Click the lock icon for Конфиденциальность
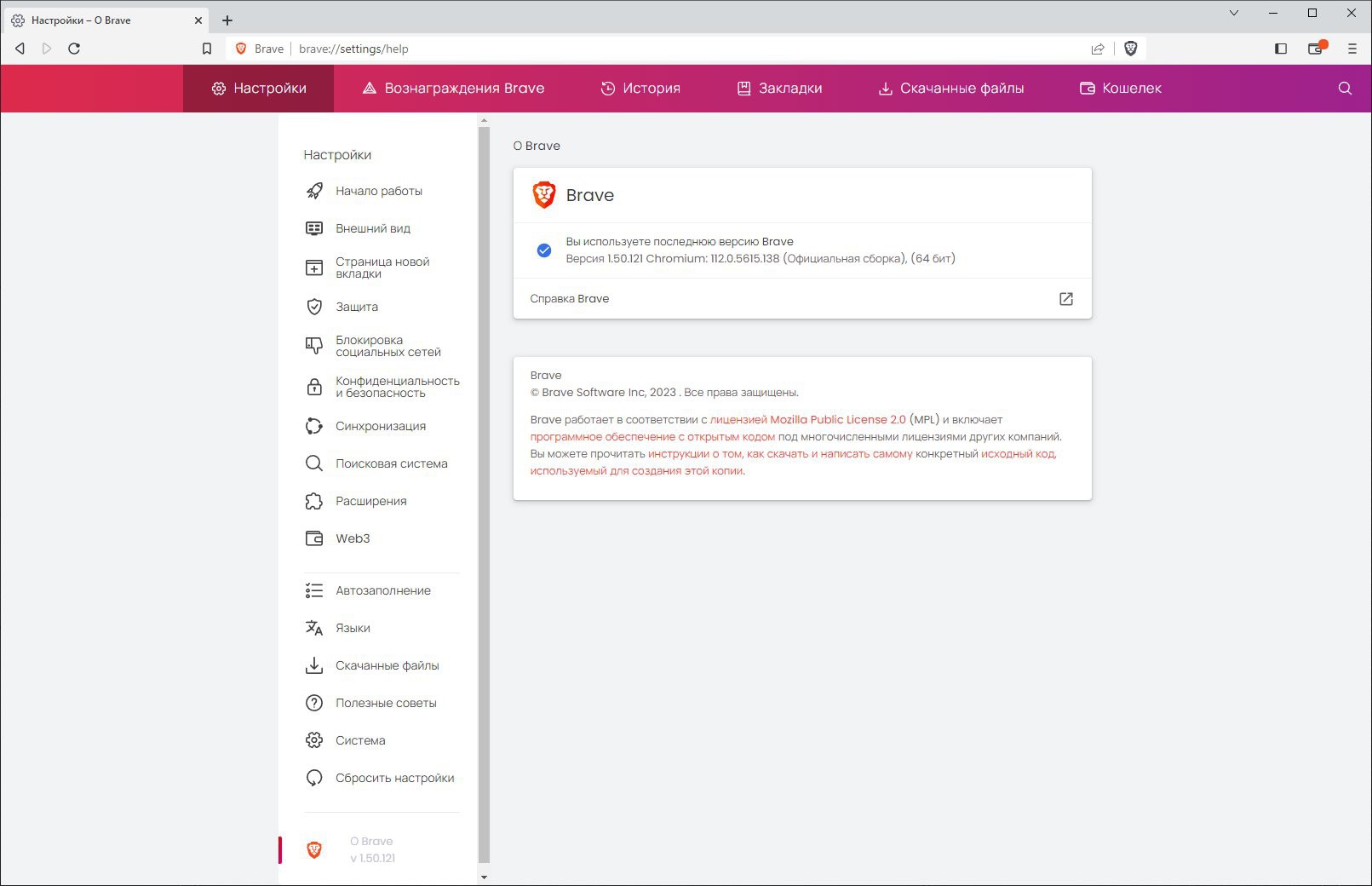Viewport: 1372px width, 886px height. click(x=314, y=387)
